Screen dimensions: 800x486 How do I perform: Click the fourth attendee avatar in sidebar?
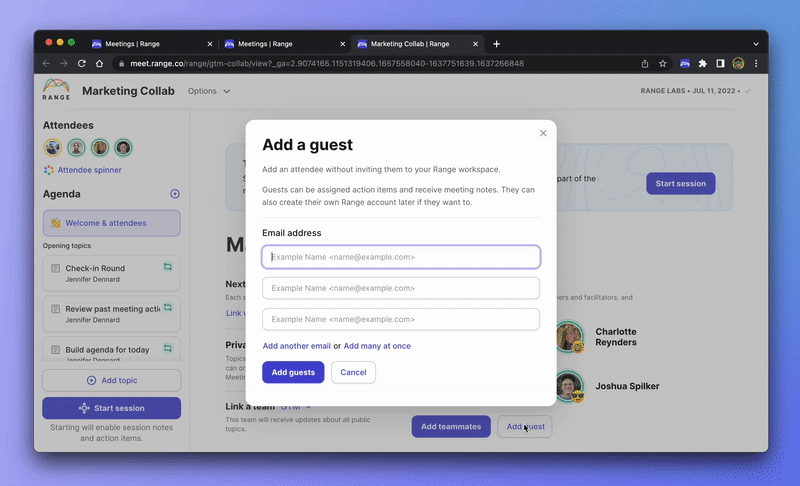point(123,148)
